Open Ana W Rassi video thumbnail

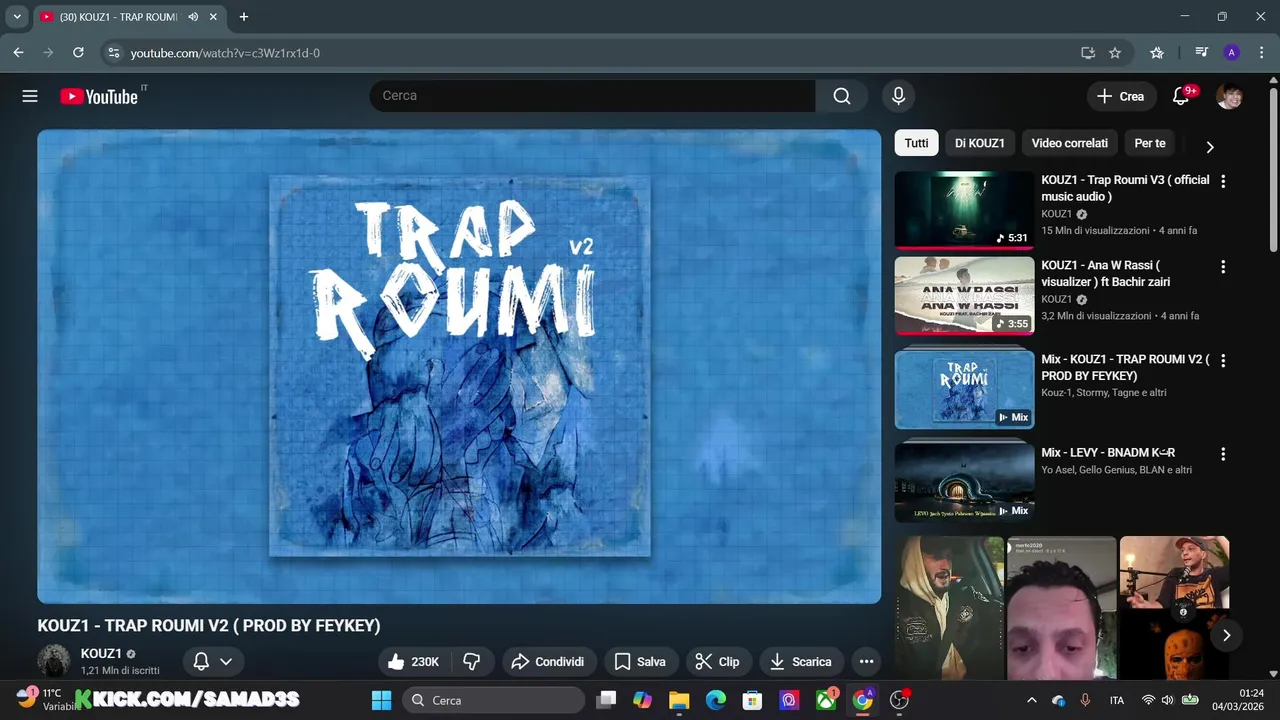964,295
